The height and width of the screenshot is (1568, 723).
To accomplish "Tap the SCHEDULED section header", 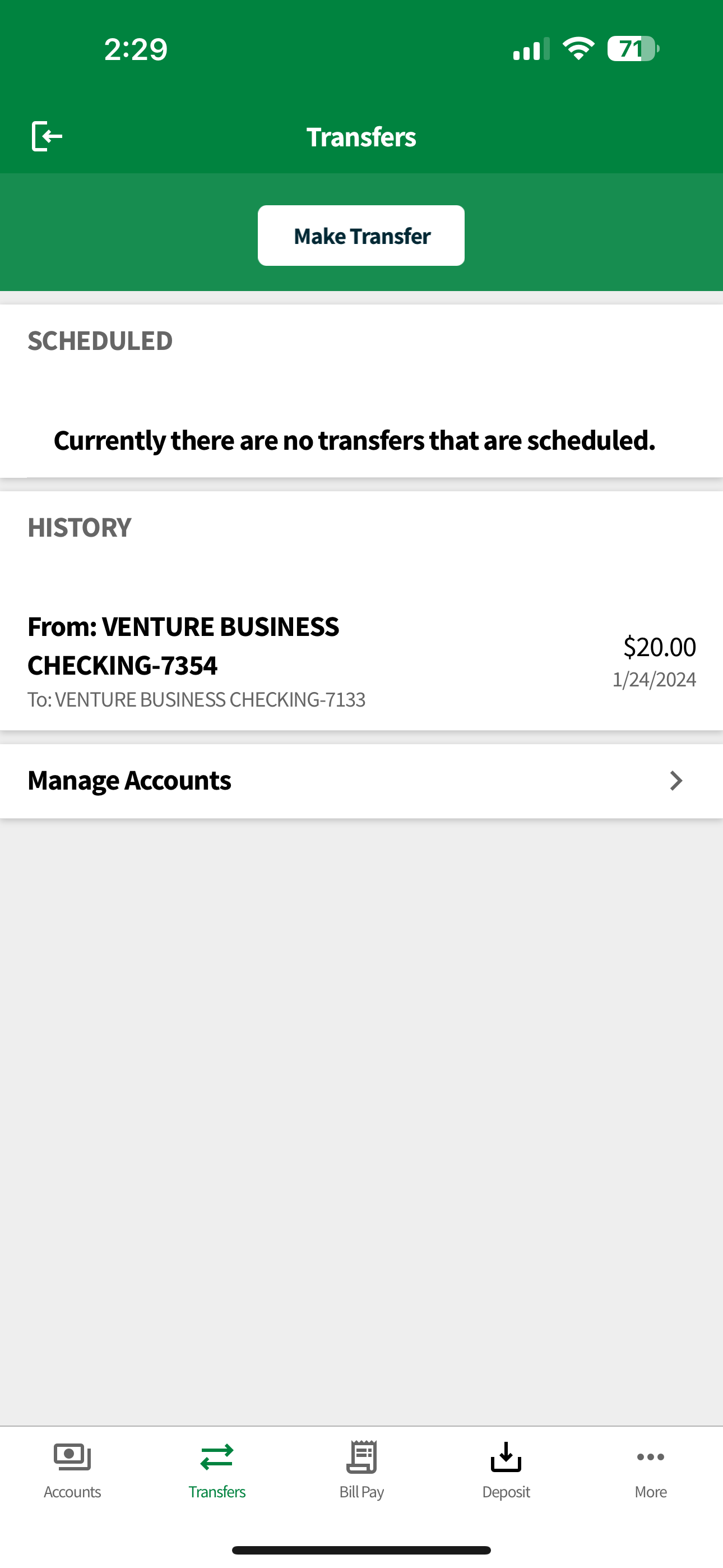I will [100, 341].
